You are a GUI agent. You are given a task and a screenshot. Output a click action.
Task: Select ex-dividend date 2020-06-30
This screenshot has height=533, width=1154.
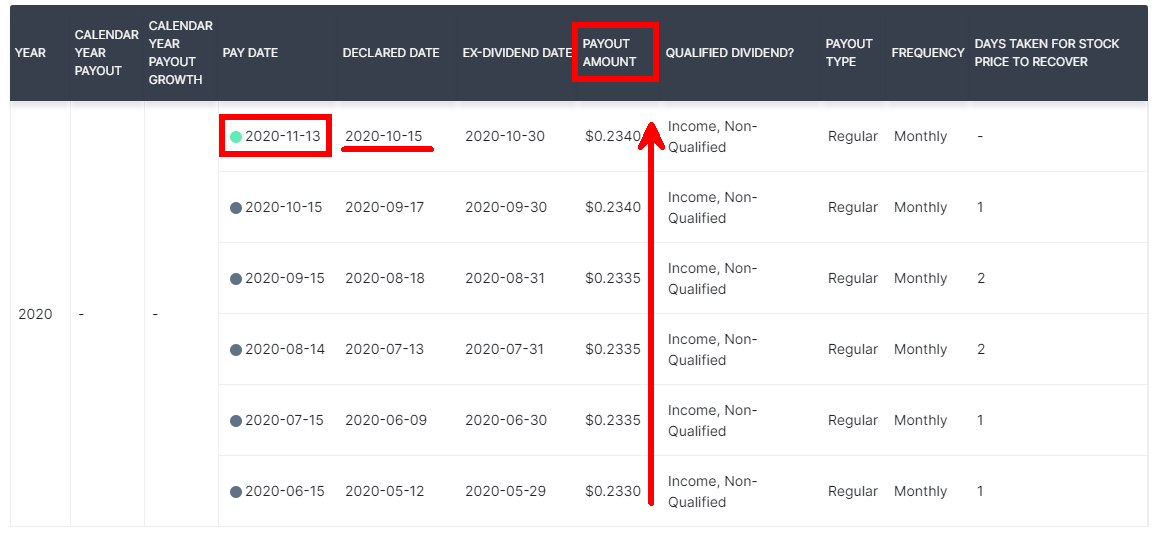[506, 420]
